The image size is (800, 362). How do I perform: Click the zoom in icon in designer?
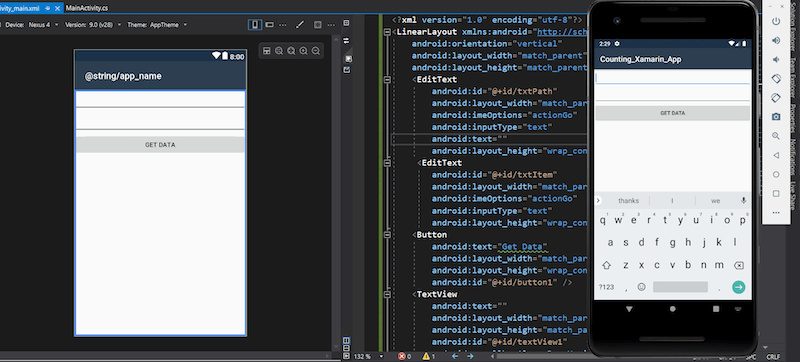tap(304, 50)
